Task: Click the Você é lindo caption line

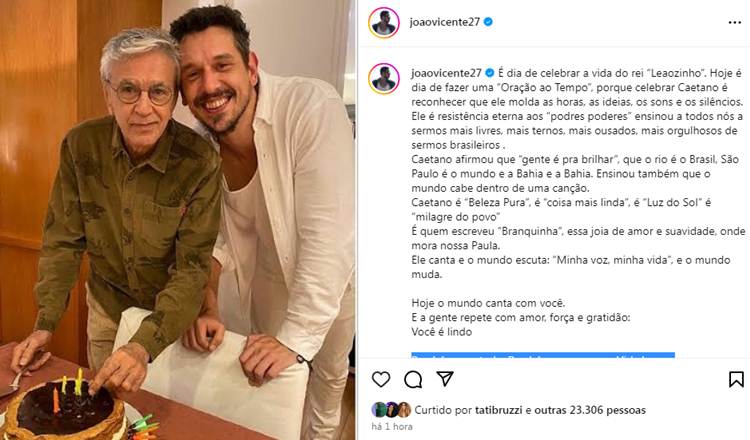Action: pyautogui.click(x=441, y=332)
